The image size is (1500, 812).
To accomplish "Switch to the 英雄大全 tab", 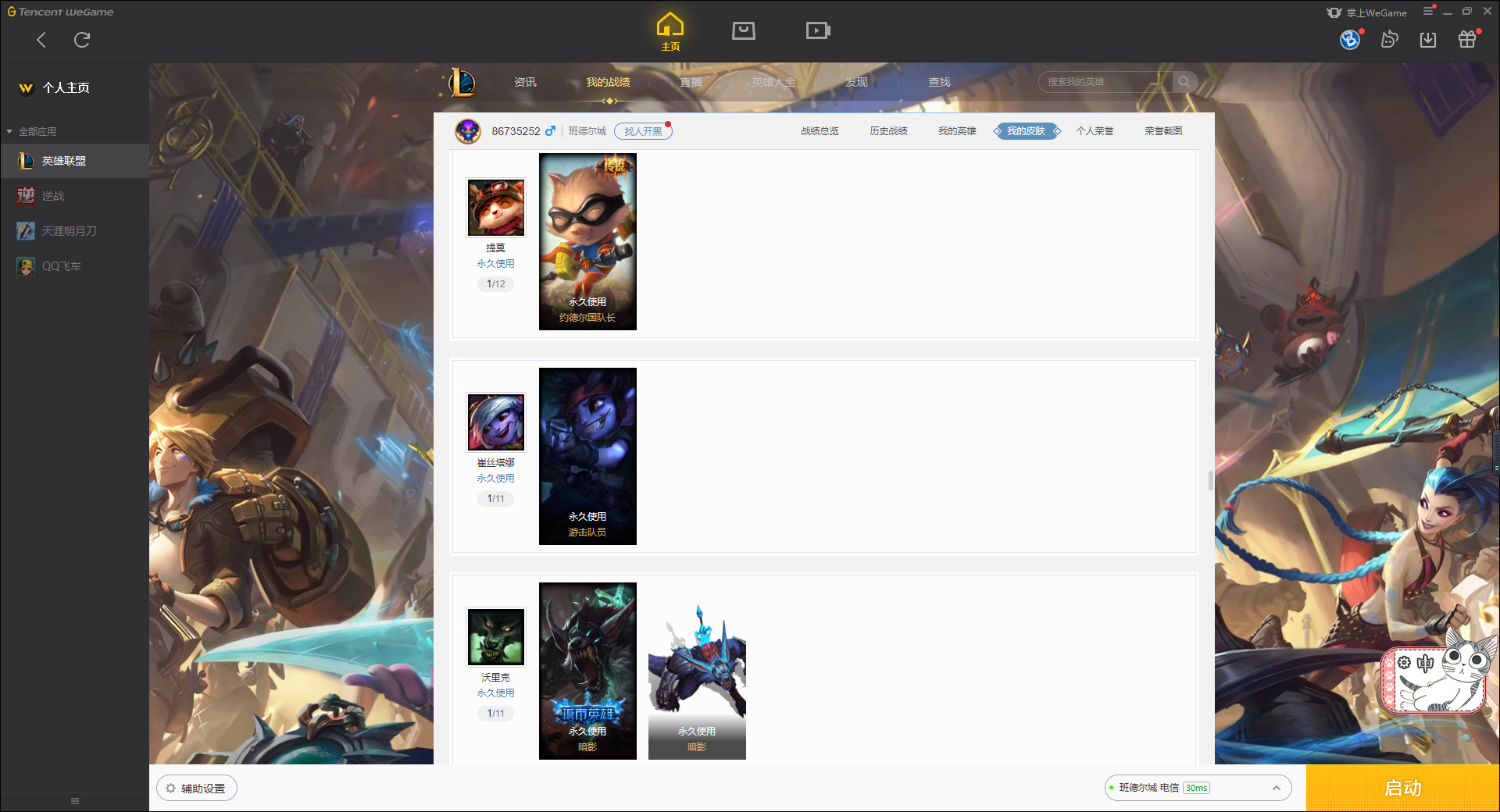I will pos(773,82).
